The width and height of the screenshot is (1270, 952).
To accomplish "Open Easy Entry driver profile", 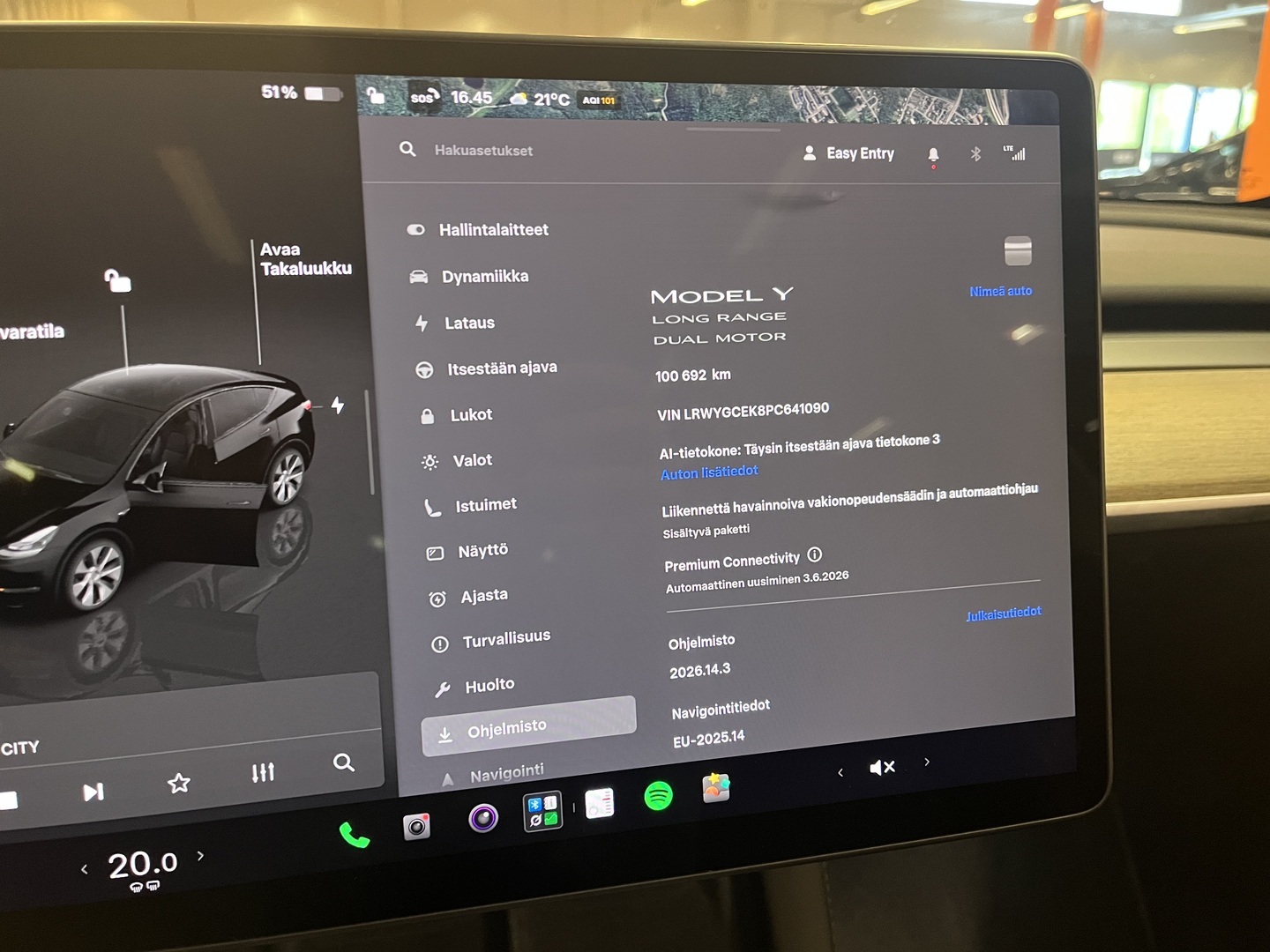I will [x=848, y=153].
